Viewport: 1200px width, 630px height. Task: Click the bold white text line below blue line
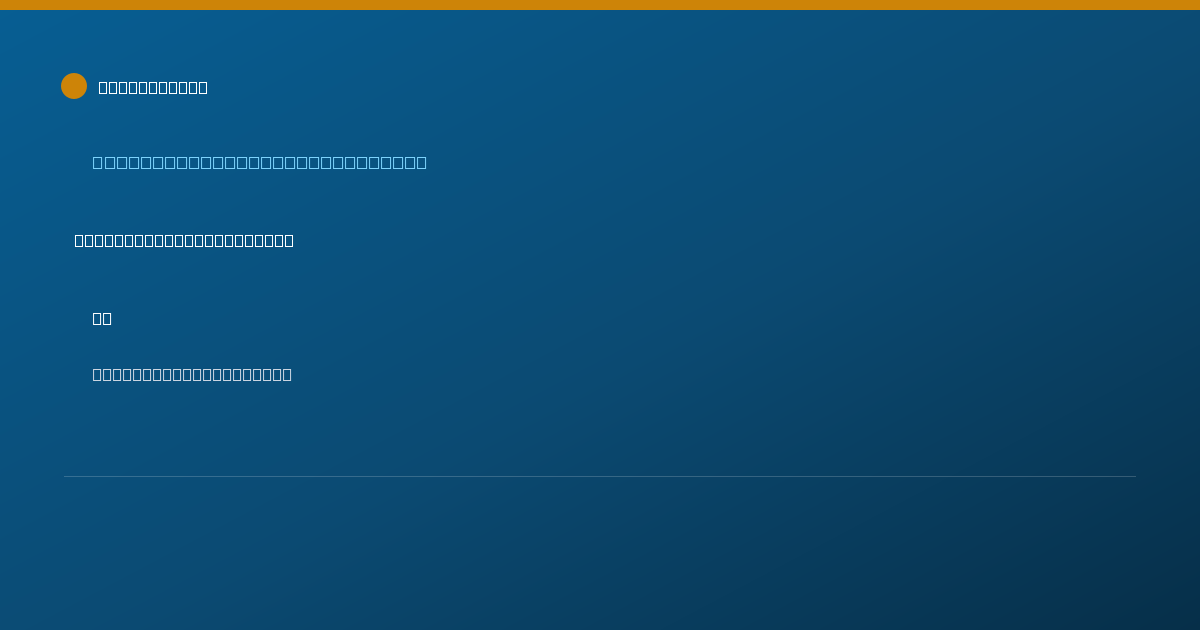(184, 240)
